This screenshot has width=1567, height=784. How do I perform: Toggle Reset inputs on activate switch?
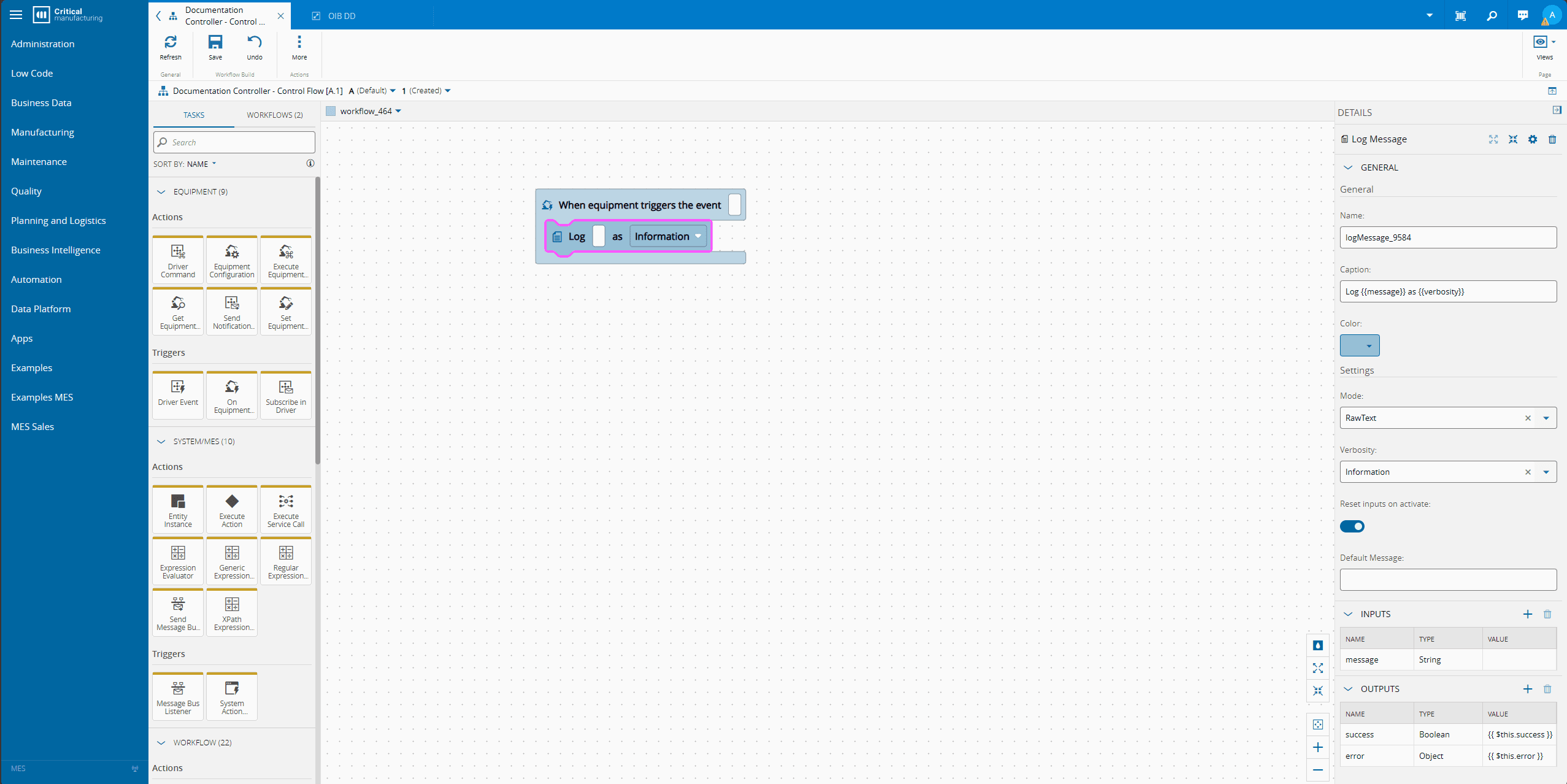(x=1352, y=526)
